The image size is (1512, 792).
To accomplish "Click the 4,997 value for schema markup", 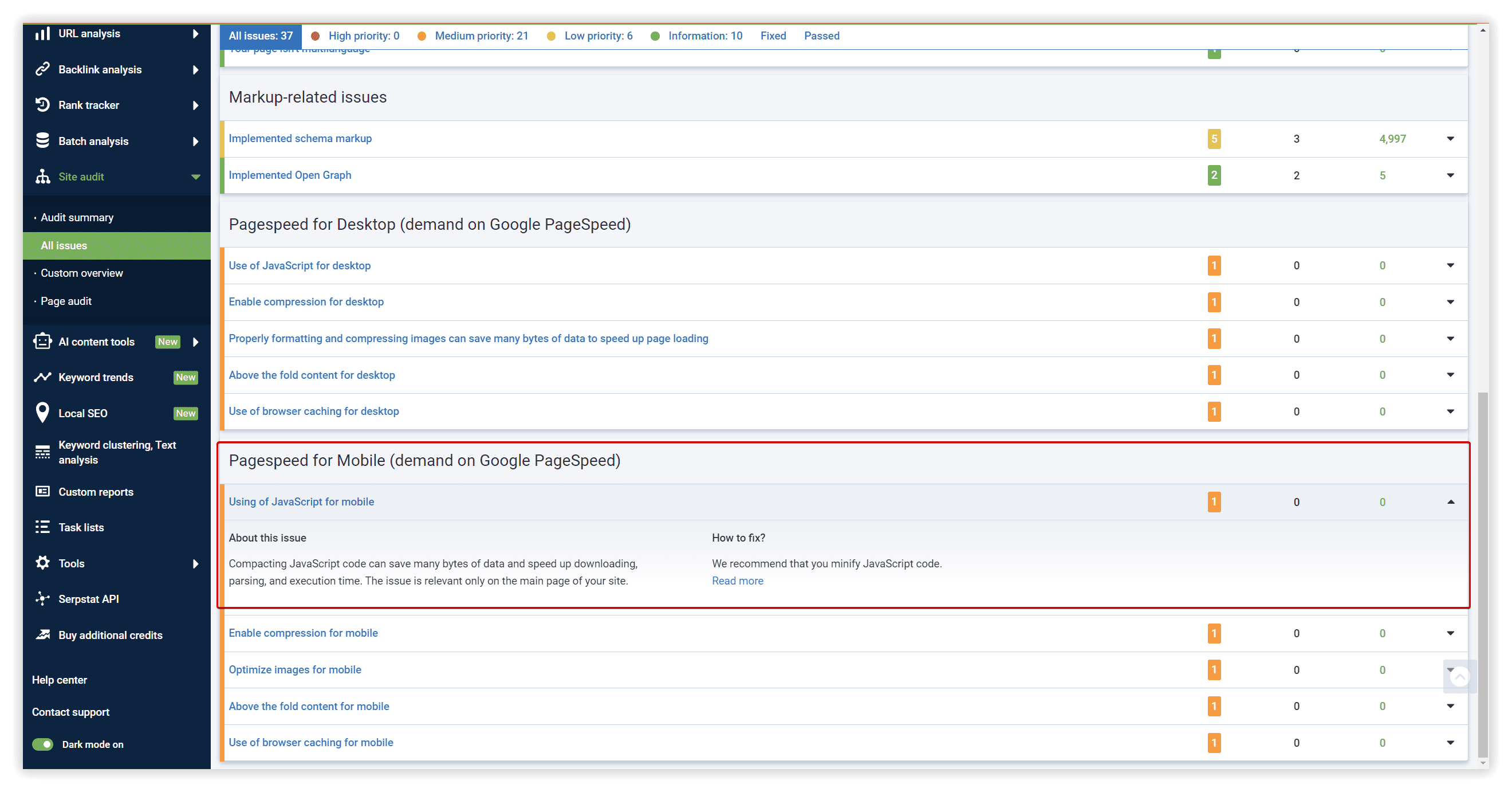I will point(1392,139).
